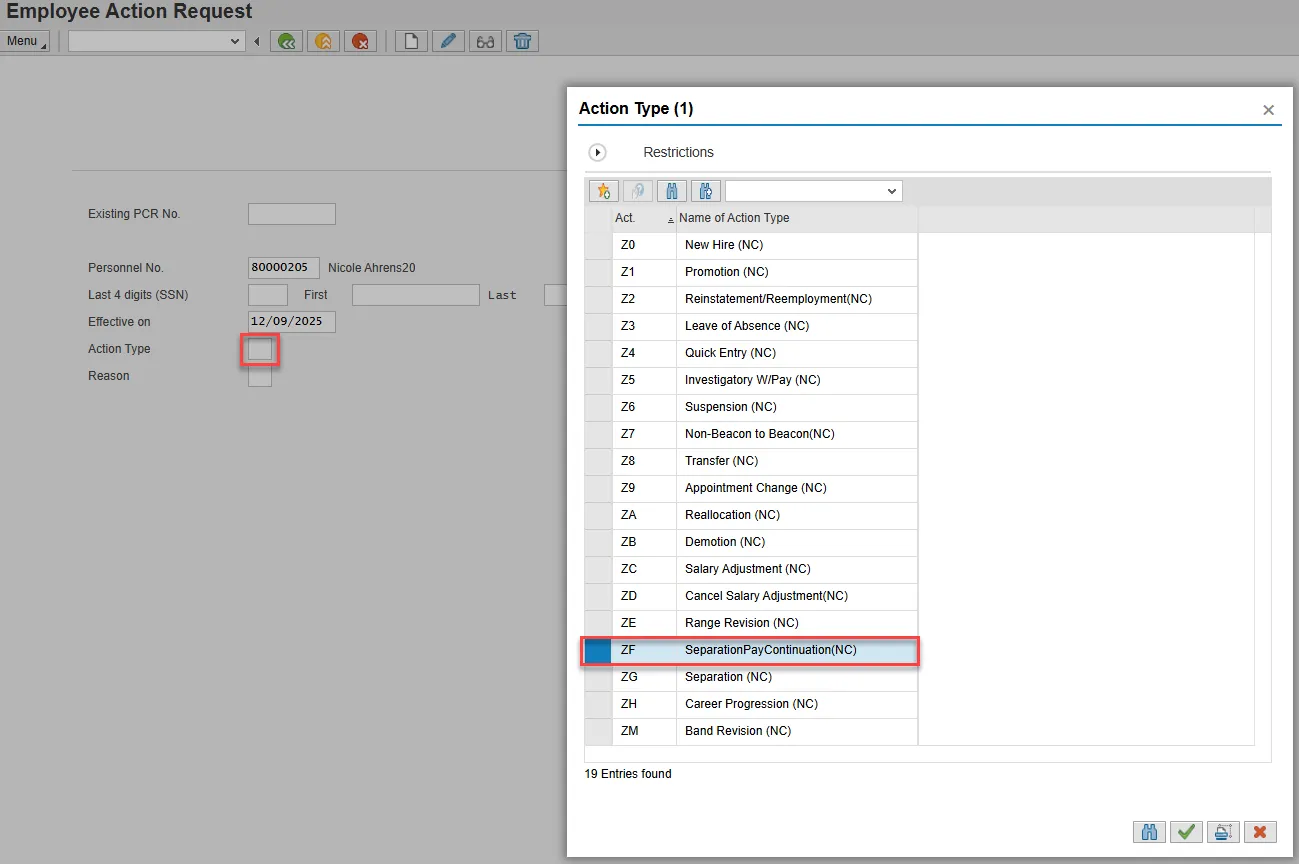This screenshot has width=1299, height=864.
Task: Click the print icon in dialog footer
Action: click(x=1222, y=831)
